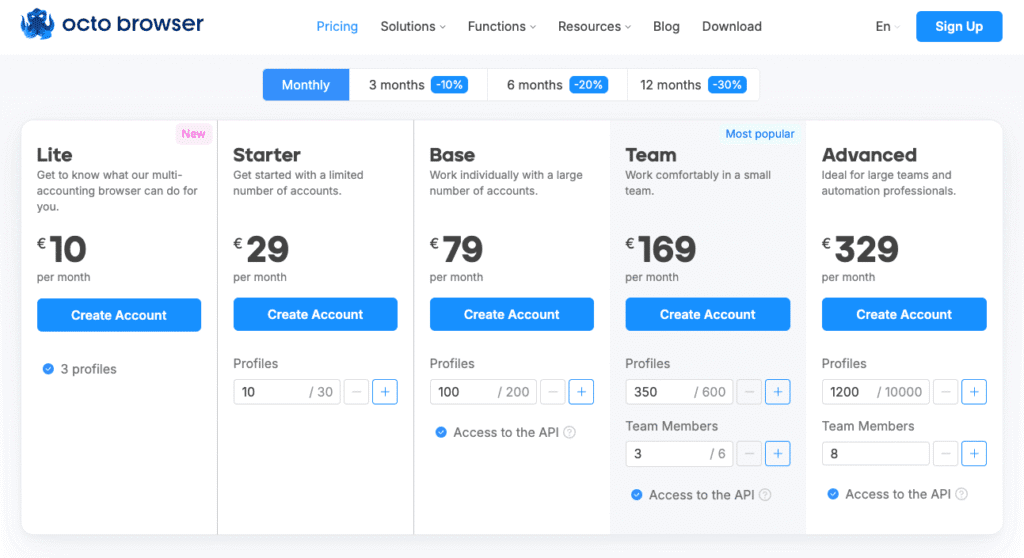
Task: Click the Base profiles field showing 100
Action: pyautogui.click(x=483, y=392)
